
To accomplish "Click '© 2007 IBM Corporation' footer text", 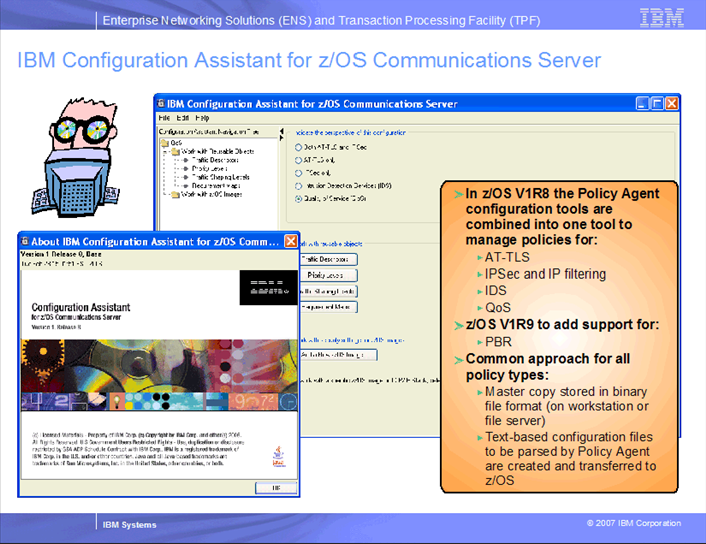I will (634, 523).
